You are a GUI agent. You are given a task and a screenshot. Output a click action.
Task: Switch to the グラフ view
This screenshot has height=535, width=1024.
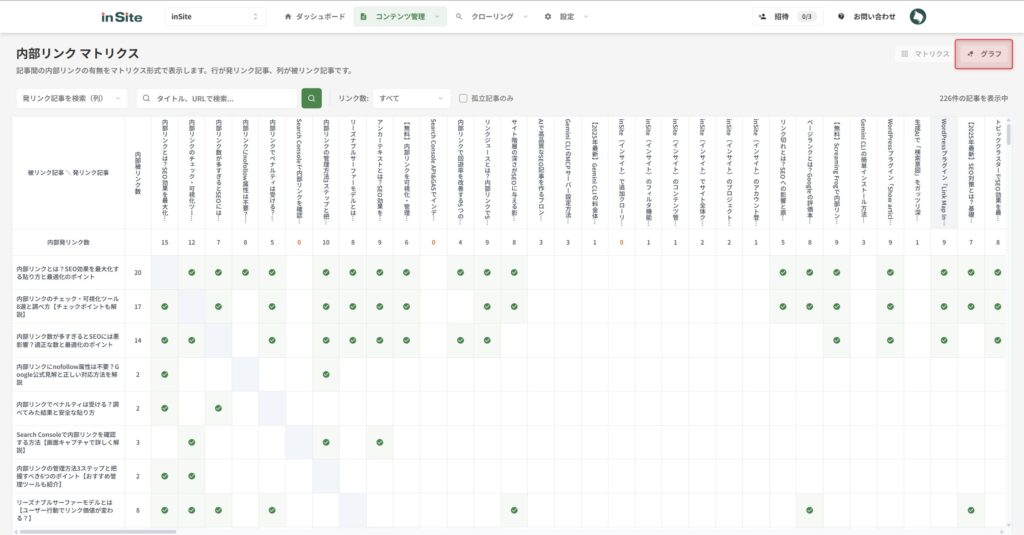coord(984,54)
